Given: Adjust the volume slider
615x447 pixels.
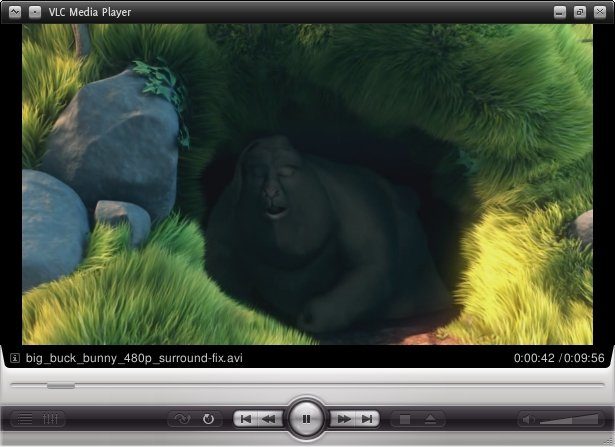Looking at the screenshot, I should (x=569, y=419).
